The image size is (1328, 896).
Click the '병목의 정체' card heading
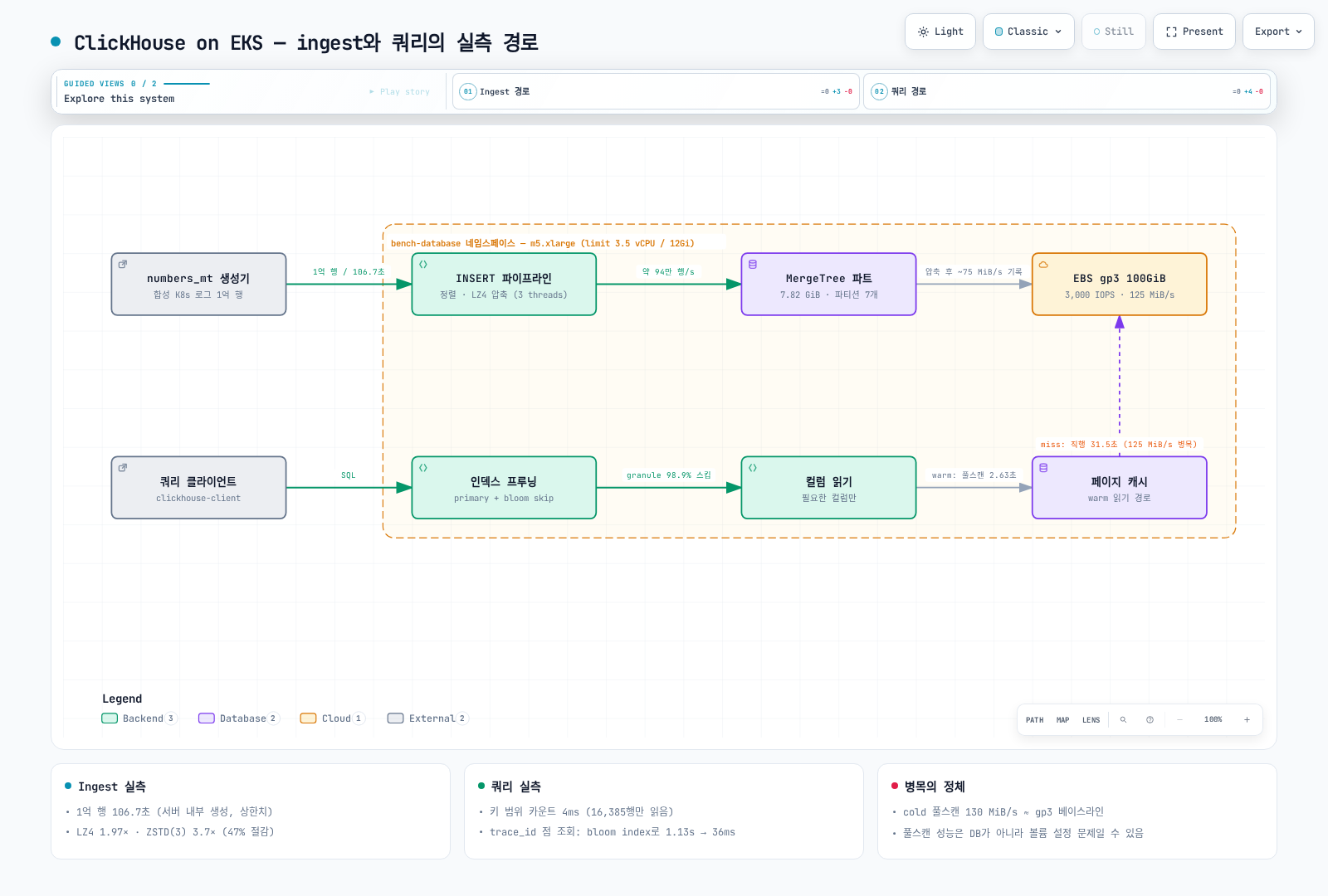click(934, 786)
